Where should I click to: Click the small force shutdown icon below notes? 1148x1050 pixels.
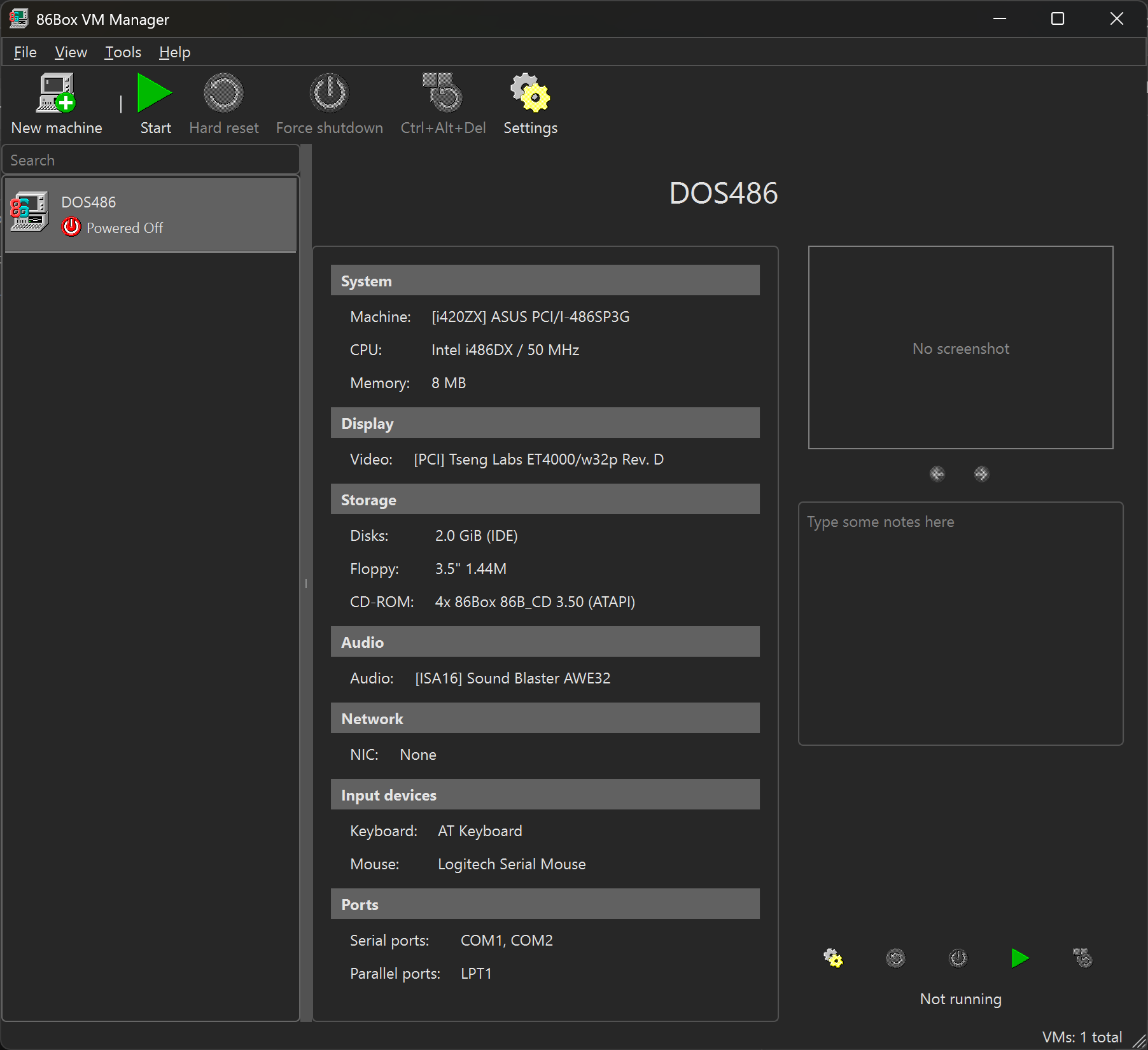[958, 958]
